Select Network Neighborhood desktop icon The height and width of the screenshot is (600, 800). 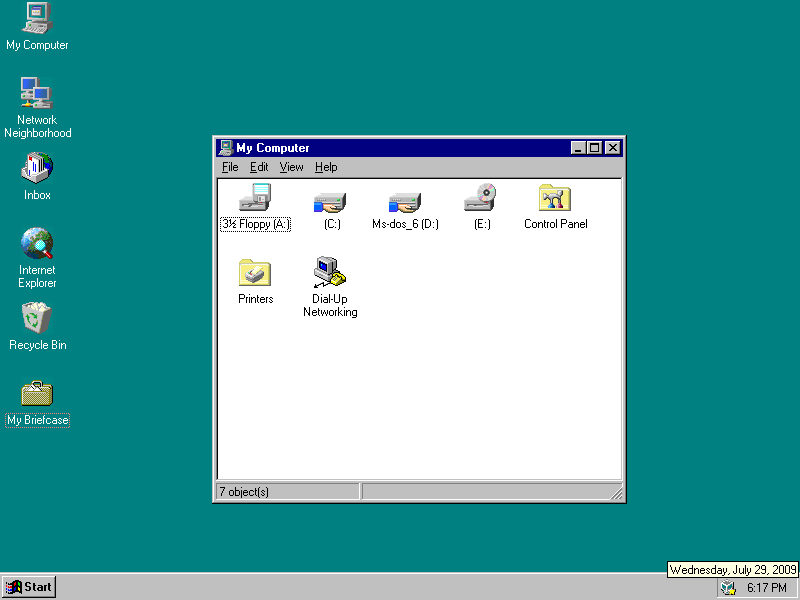pyautogui.click(x=37, y=93)
